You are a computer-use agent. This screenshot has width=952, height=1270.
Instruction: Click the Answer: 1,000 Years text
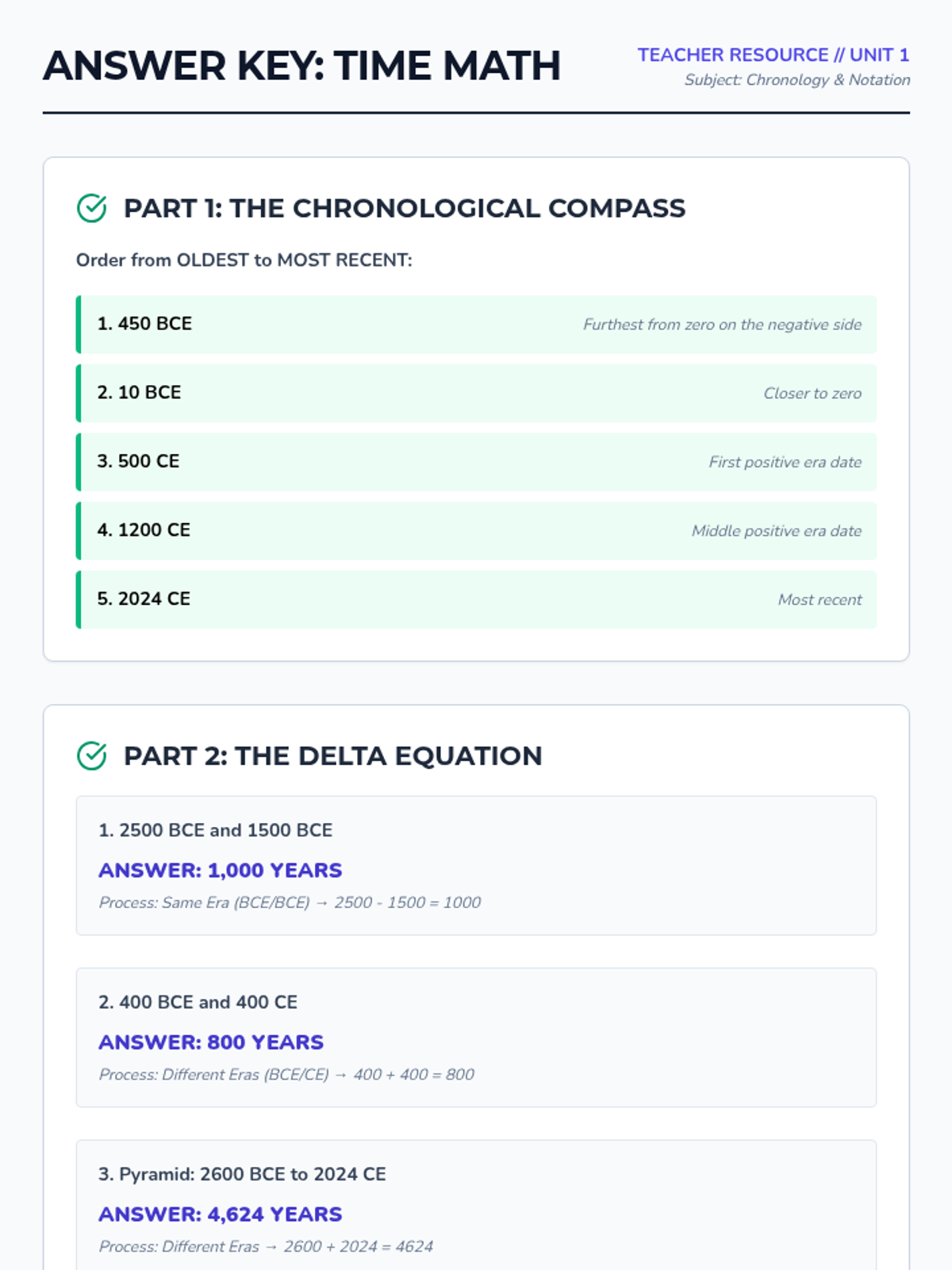coord(220,870)
